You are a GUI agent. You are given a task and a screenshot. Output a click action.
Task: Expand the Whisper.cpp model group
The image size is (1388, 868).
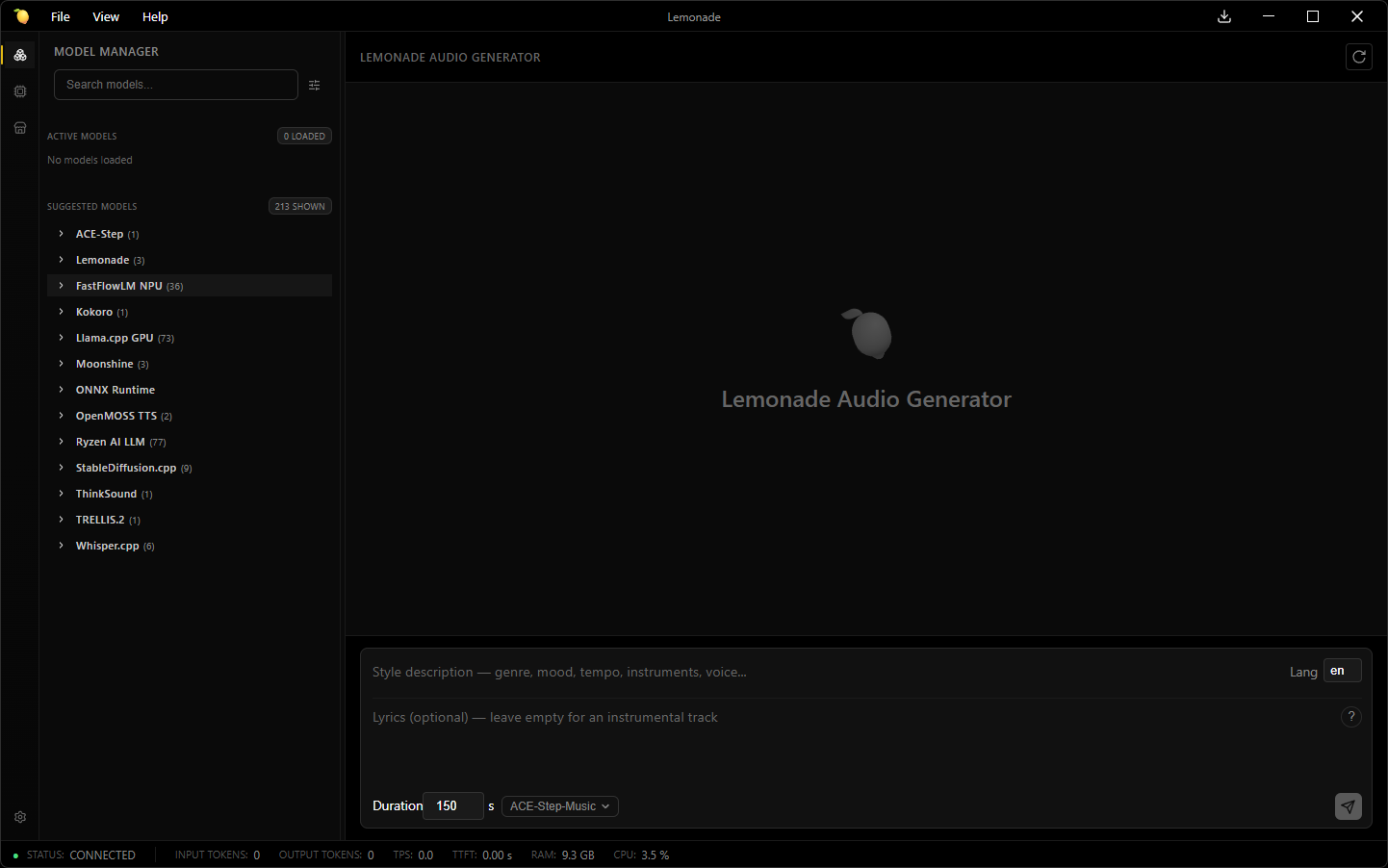pos(190,546)
